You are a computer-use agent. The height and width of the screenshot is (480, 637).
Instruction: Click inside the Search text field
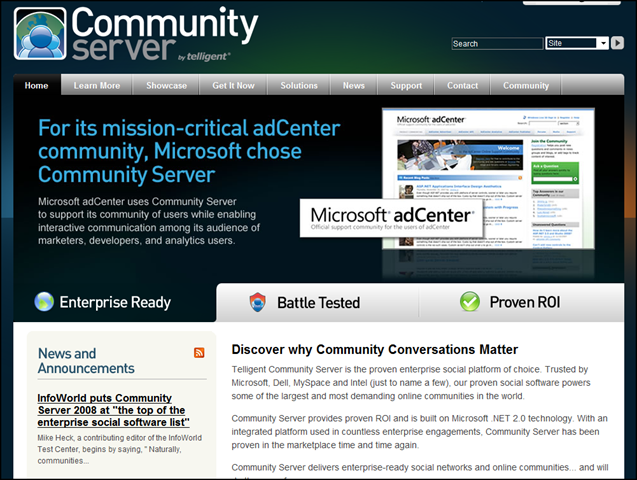click(x=495, y=43)
